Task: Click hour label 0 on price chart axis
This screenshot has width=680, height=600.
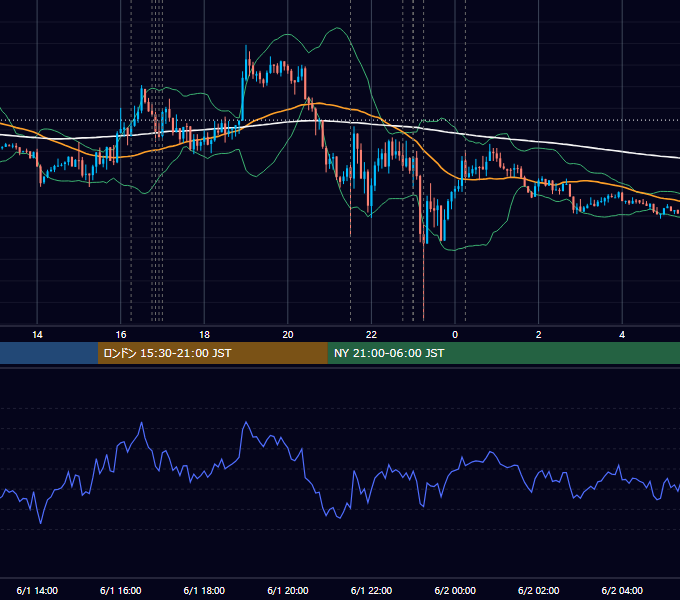Action: coord(455,335)
